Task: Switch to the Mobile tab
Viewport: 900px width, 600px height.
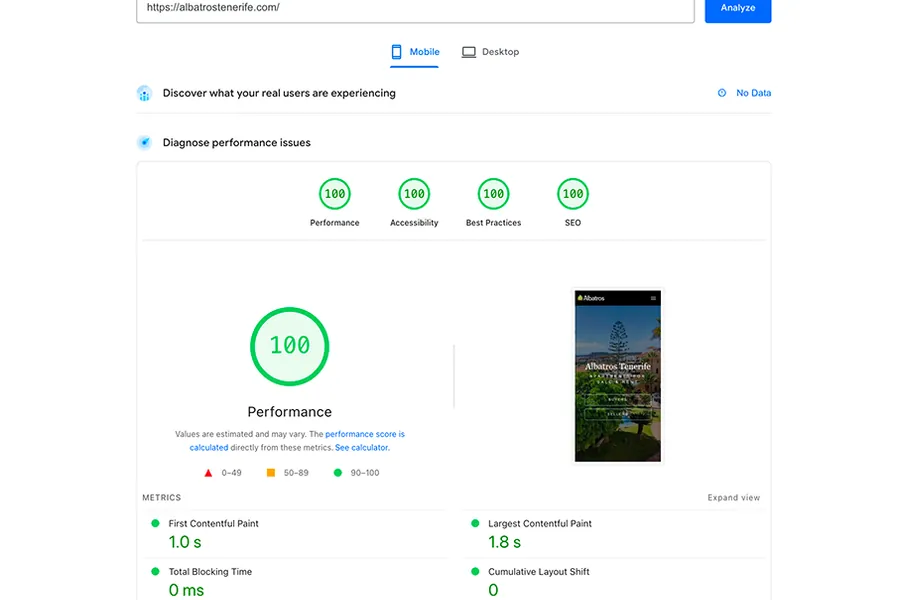Action: pos(414,52)
